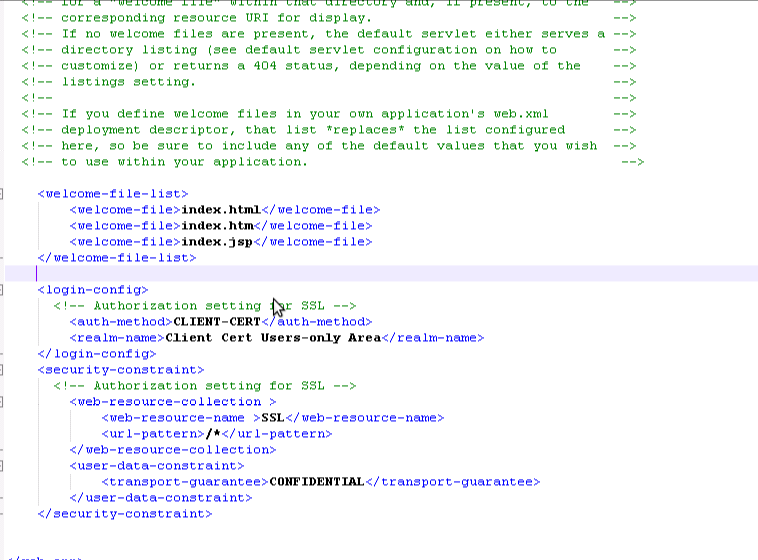The image size is (758, 560).
Task: Click the closing welcome-file-list tag
Action: (x=117, y=258)
